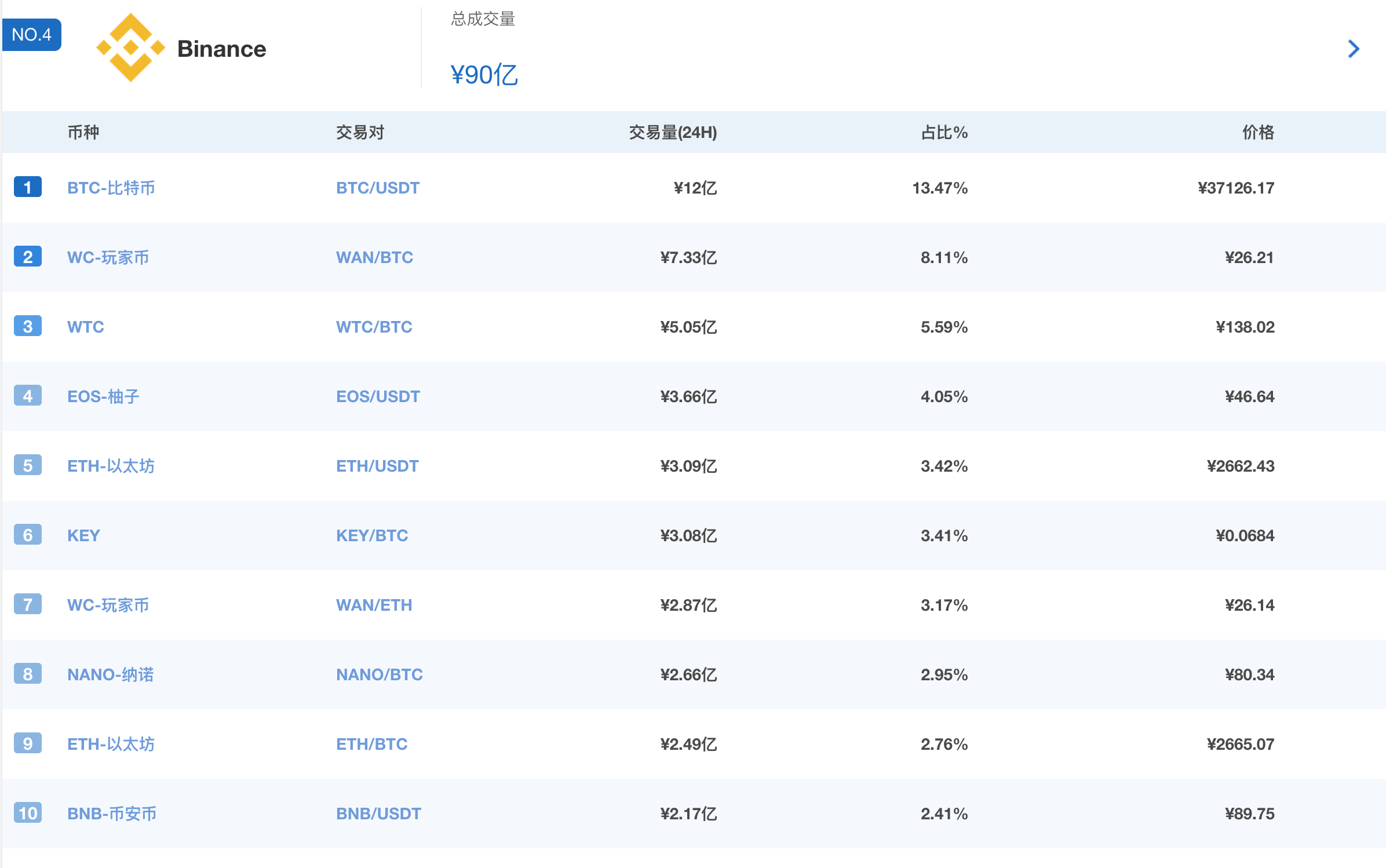Image resolution: width=1386 pixels, height=868 pixels.
Task: Open the EOS-柚子 coin page
Action: 103,396
